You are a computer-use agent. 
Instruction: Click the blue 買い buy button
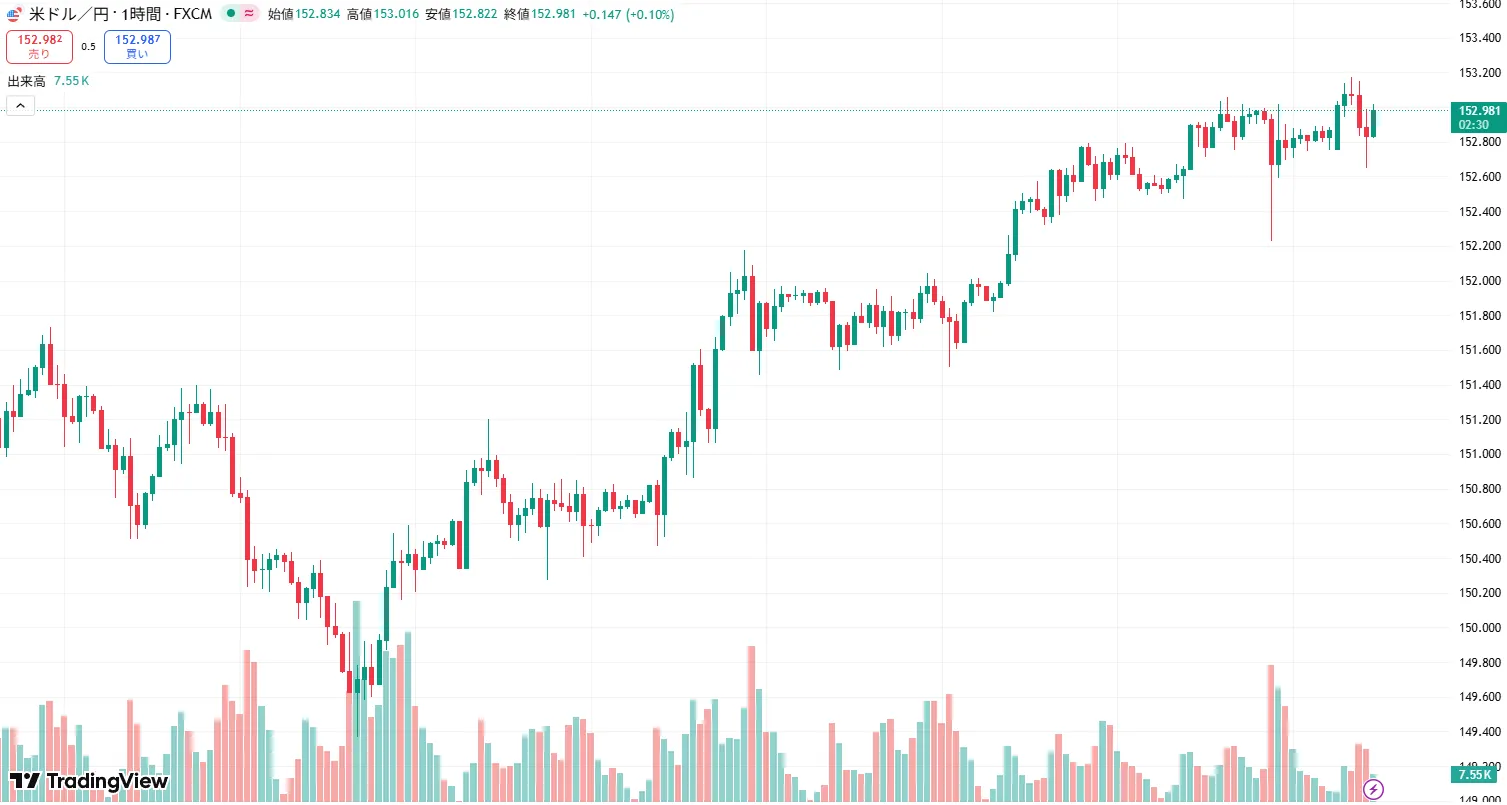[x=137, y=46]
